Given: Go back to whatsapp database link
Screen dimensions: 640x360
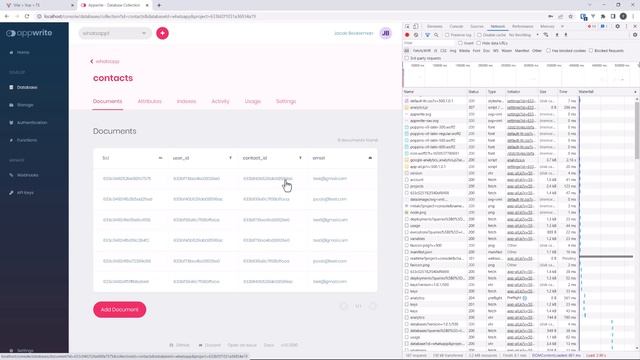Looking at the screenshot, I should click(107, 61).
